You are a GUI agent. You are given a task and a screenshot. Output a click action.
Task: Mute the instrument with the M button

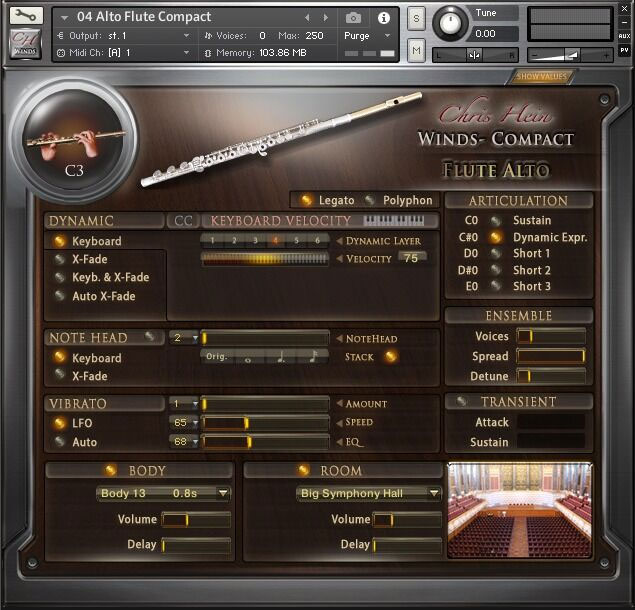[416, 48]
